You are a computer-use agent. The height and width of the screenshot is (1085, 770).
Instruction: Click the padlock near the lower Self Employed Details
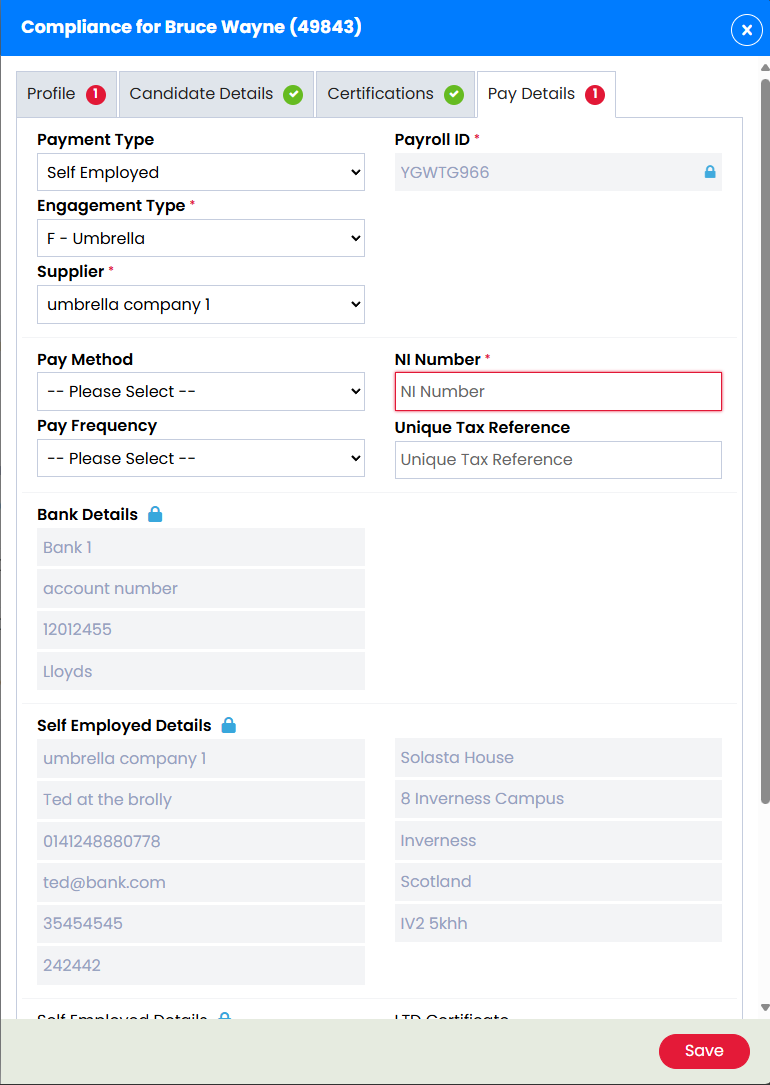[224, 1017]
